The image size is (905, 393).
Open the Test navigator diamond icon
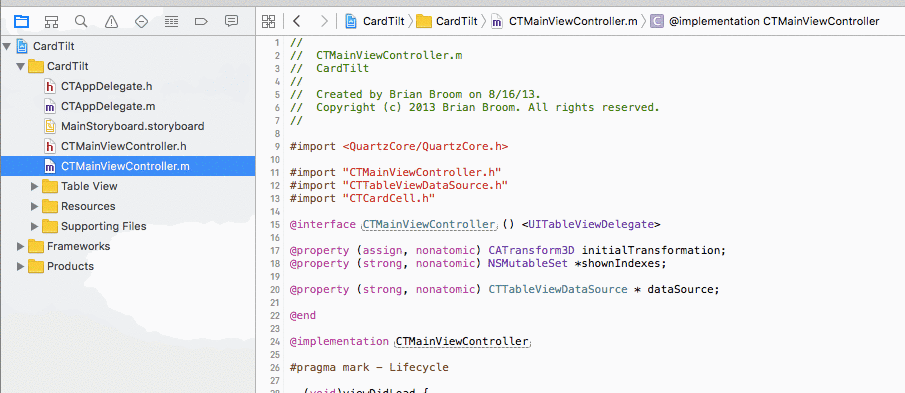coord(141,22)
